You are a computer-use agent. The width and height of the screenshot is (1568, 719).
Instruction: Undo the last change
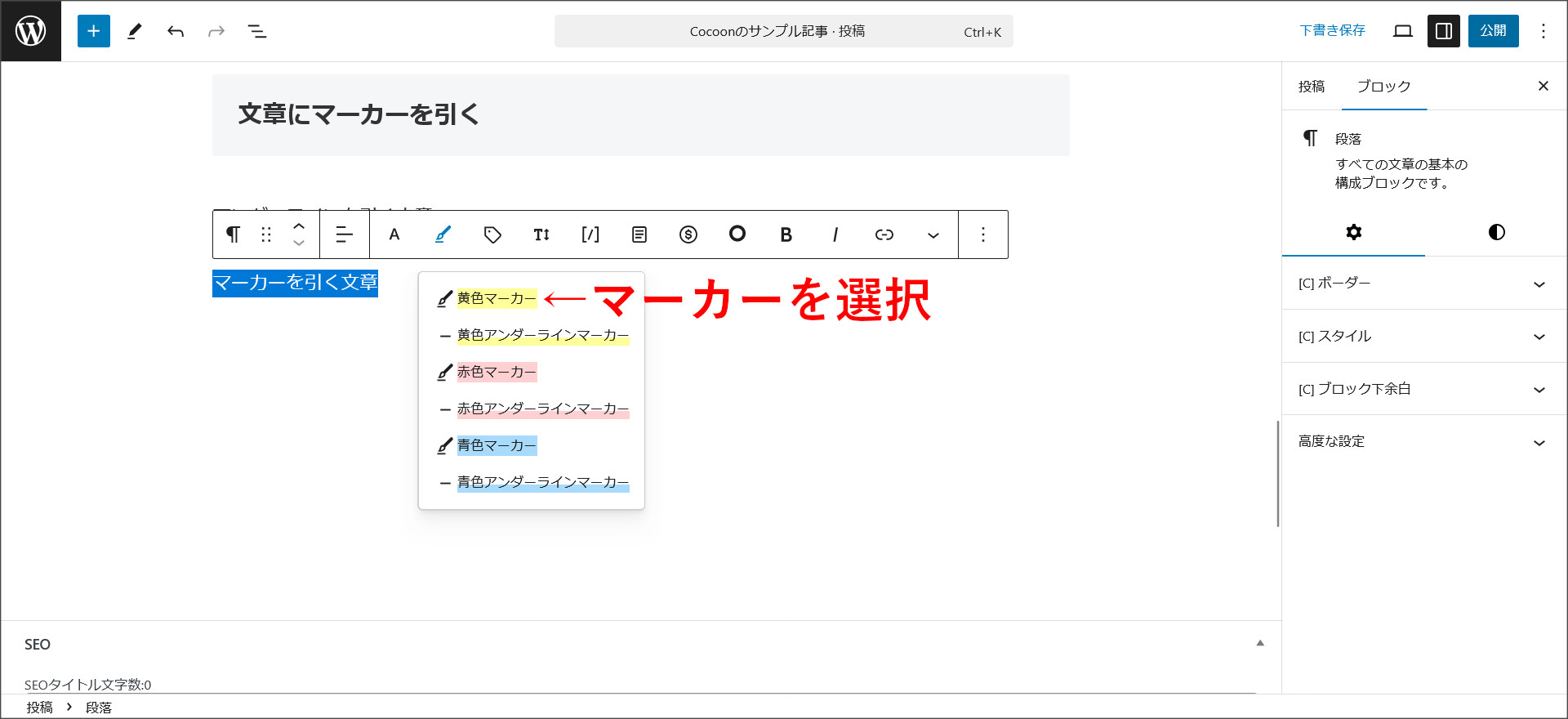(x=176, y=31)
